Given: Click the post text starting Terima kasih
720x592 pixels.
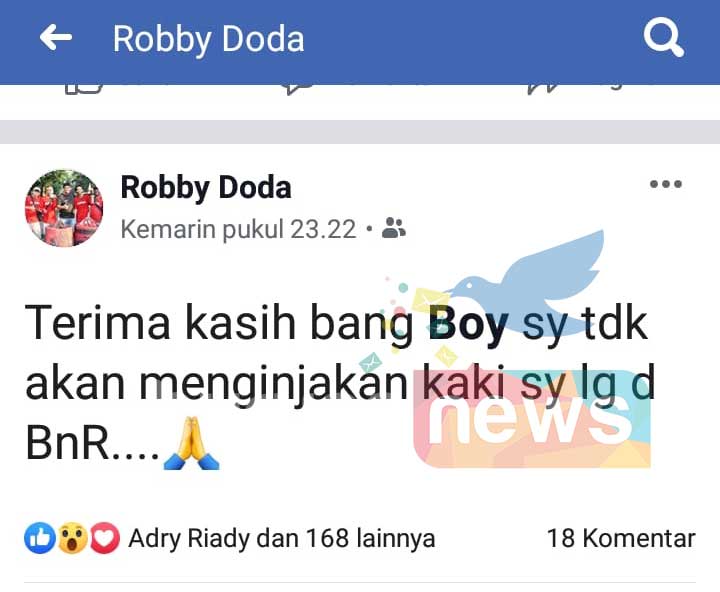Looking at the screenshot, I should click(340, 383).
